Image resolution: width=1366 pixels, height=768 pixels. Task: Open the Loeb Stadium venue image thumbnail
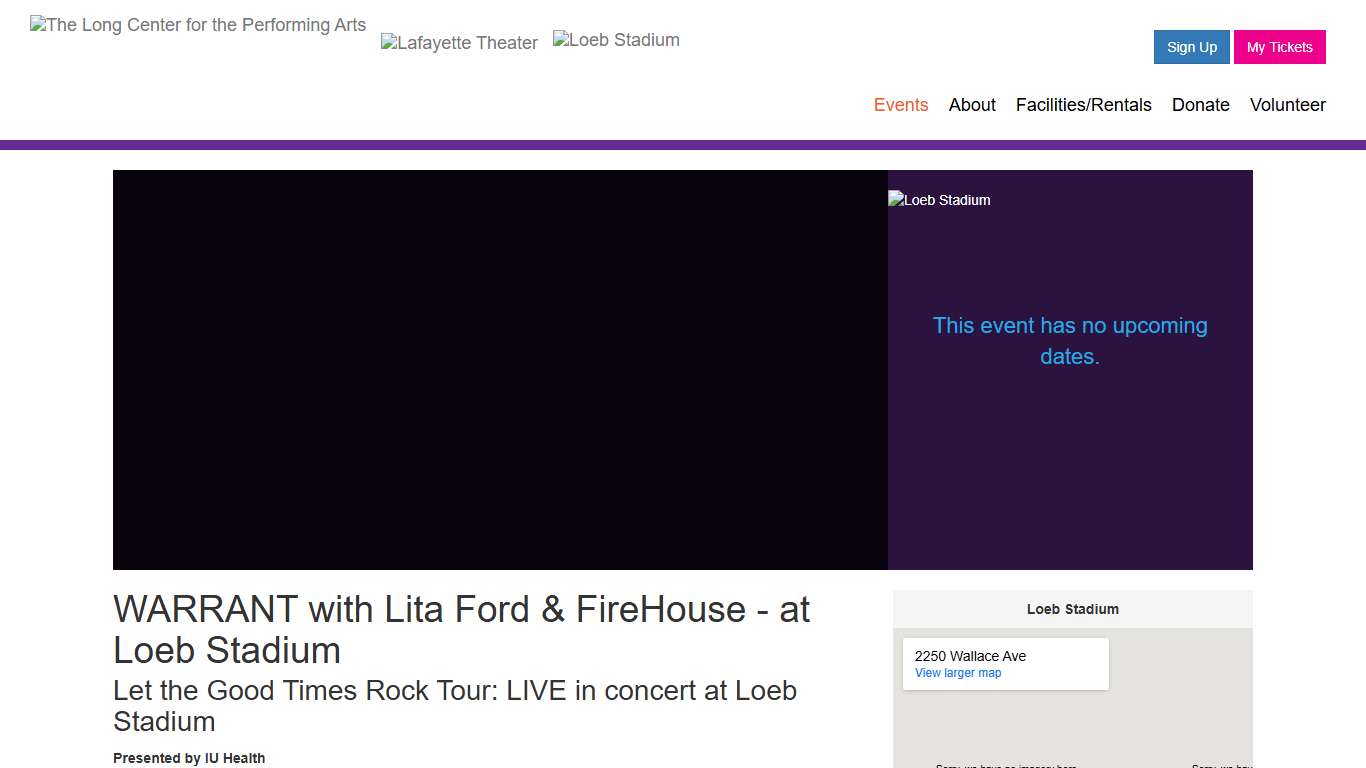938,200
